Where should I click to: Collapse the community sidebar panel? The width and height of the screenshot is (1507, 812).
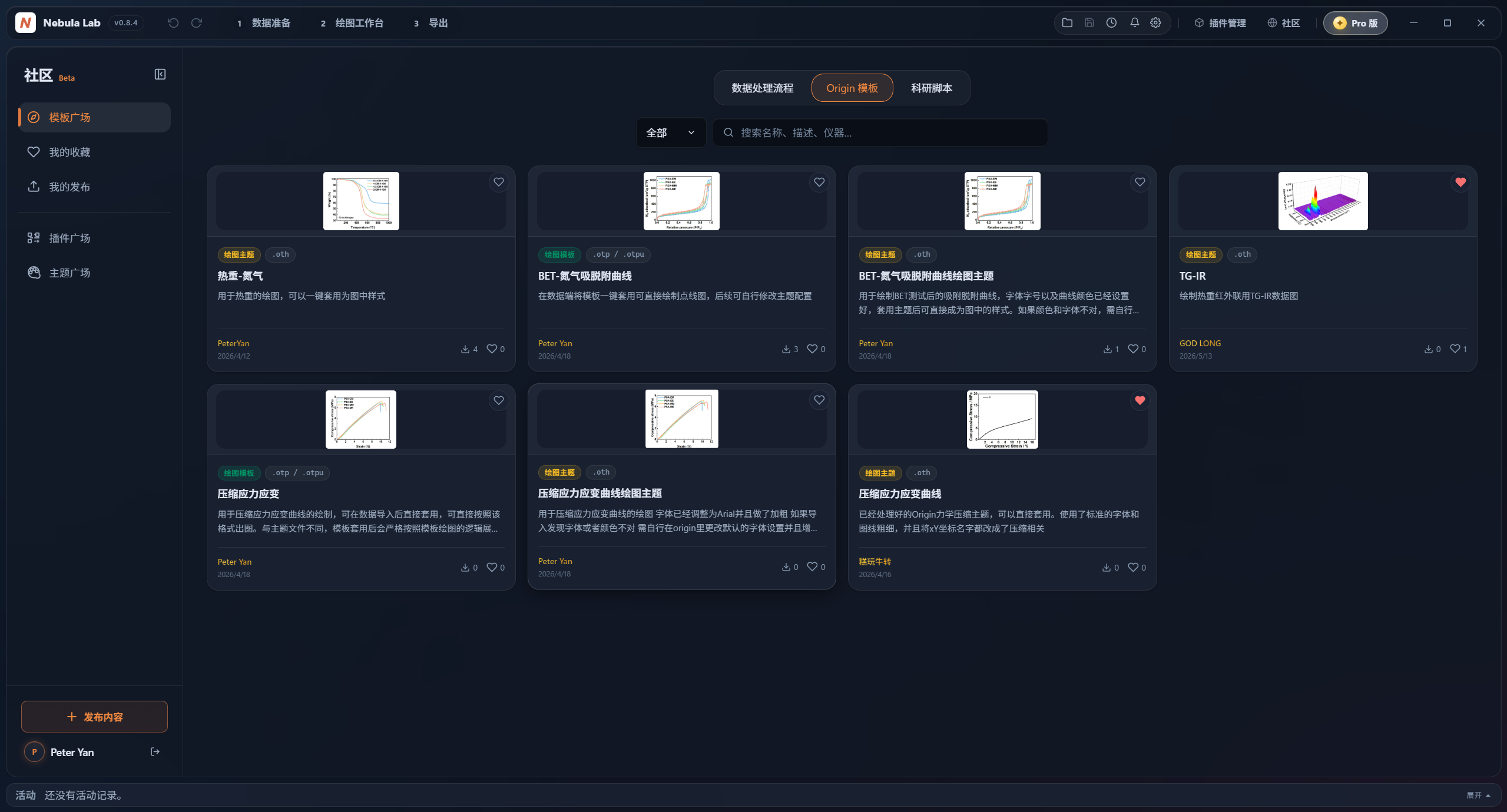[x=160, y=74]
